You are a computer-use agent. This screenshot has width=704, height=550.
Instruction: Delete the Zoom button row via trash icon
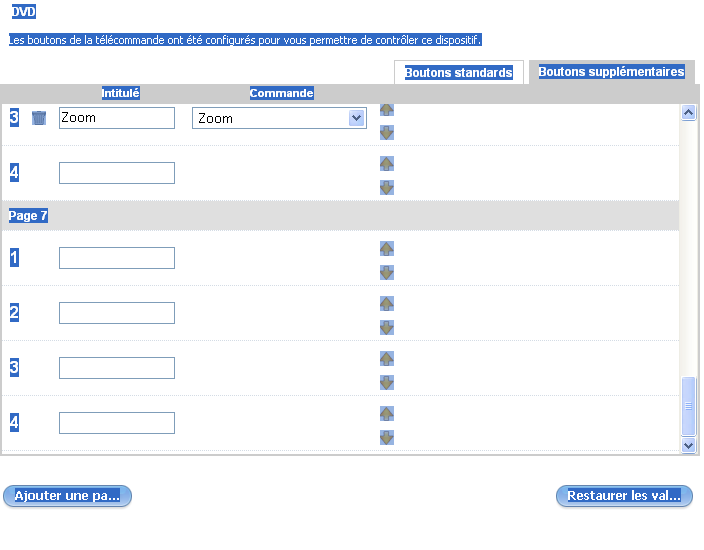coord(39,118)
